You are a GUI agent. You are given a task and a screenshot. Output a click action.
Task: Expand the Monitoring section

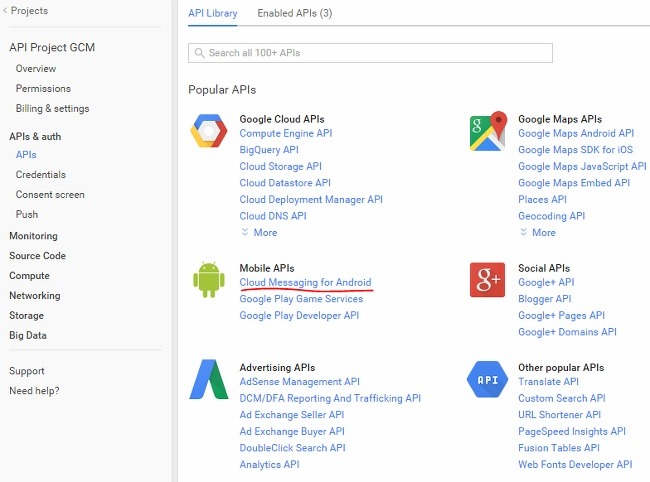[34, 236]
